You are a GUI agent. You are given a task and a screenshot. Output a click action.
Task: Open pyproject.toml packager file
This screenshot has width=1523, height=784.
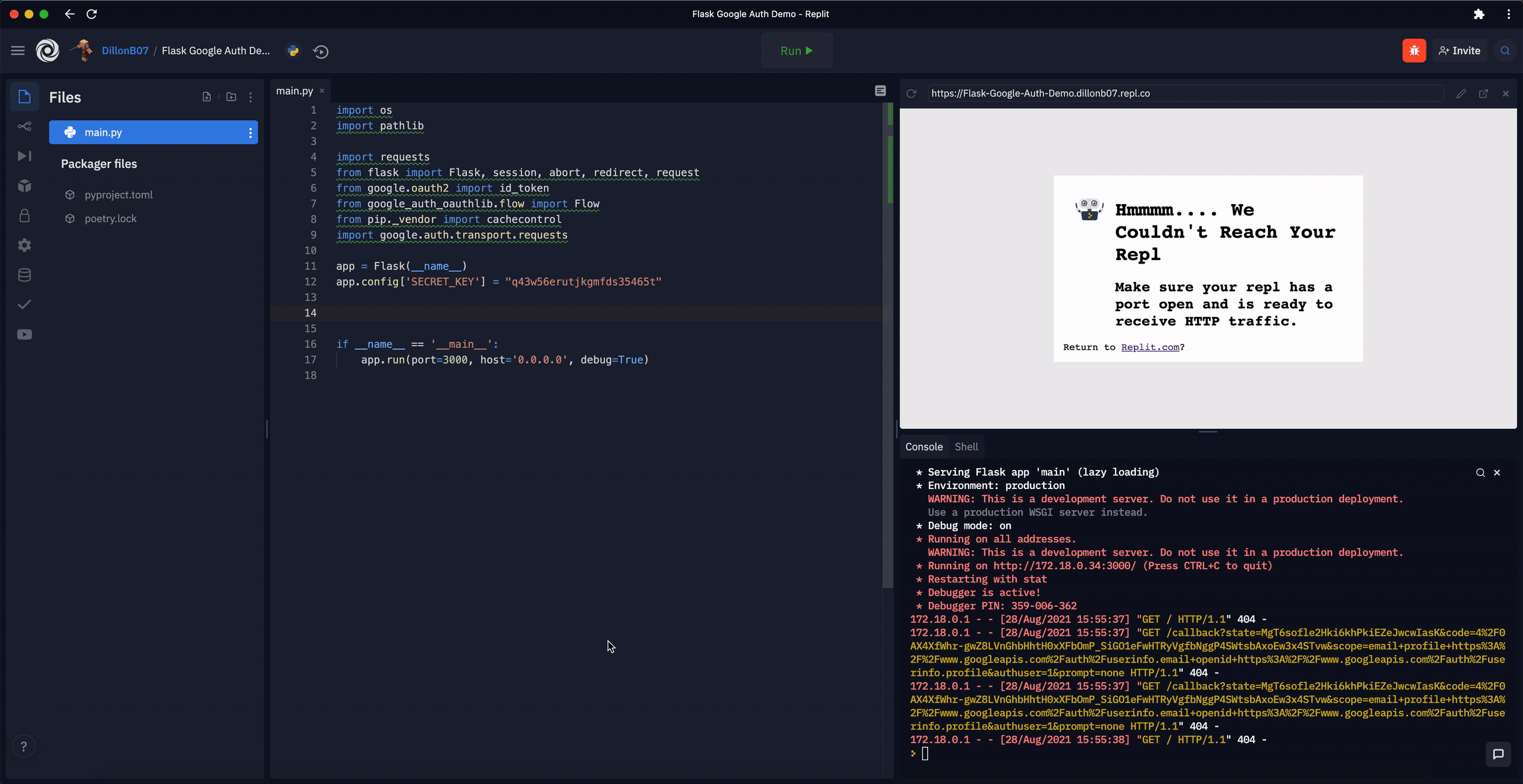click(x=118, y=195)
